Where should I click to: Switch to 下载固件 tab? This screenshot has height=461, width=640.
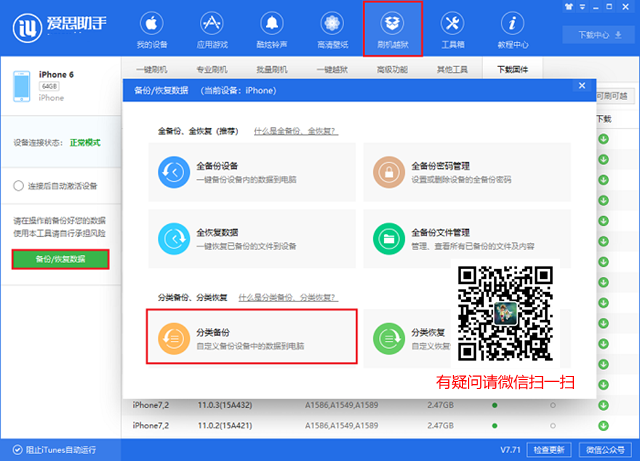point(513,69)
